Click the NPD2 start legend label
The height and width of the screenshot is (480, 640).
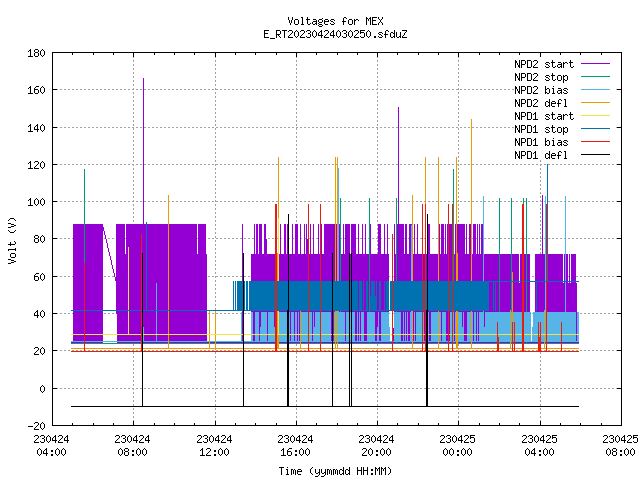click(544, 64)
